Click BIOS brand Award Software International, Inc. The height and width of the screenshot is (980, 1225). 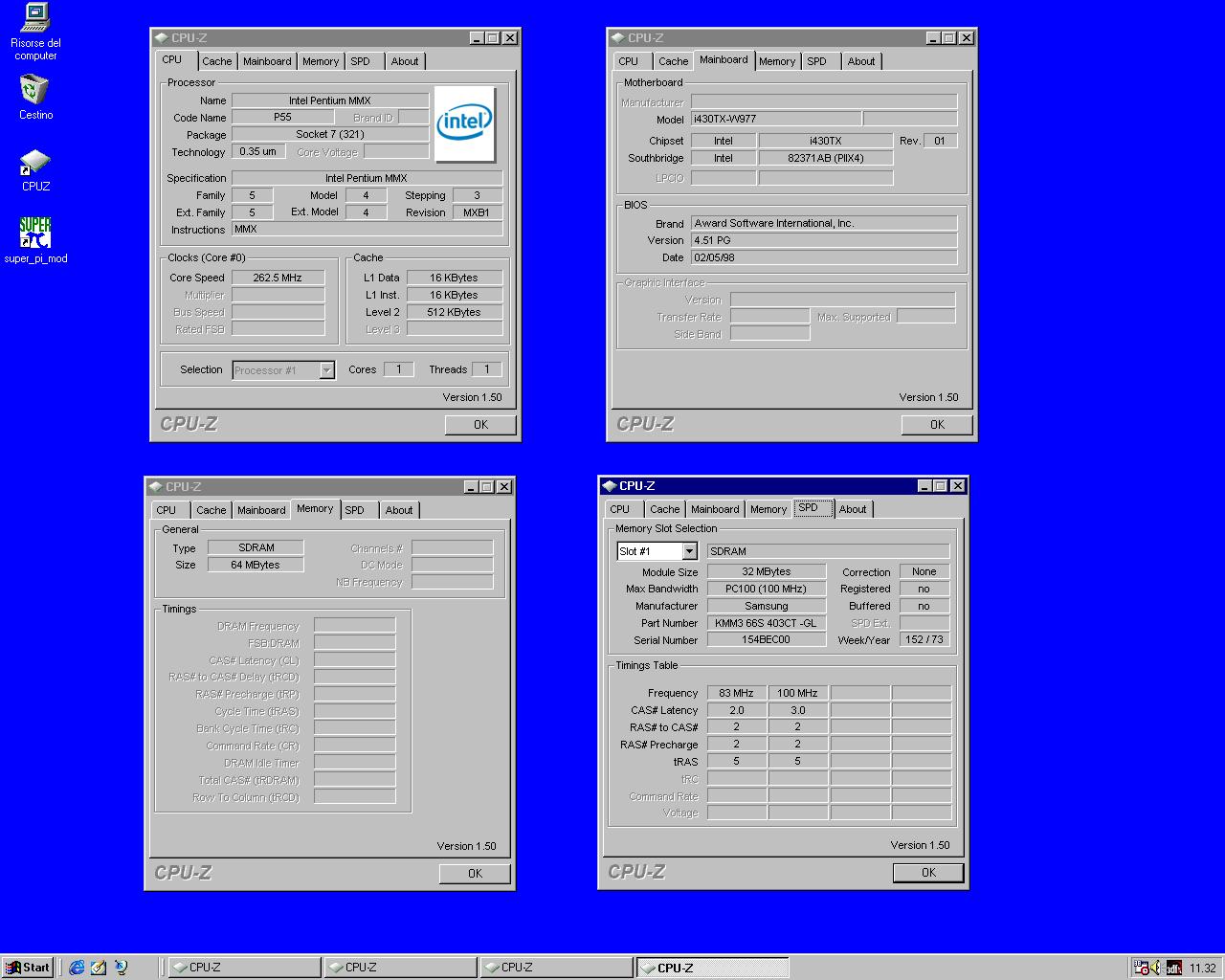[x=824, y=223]
